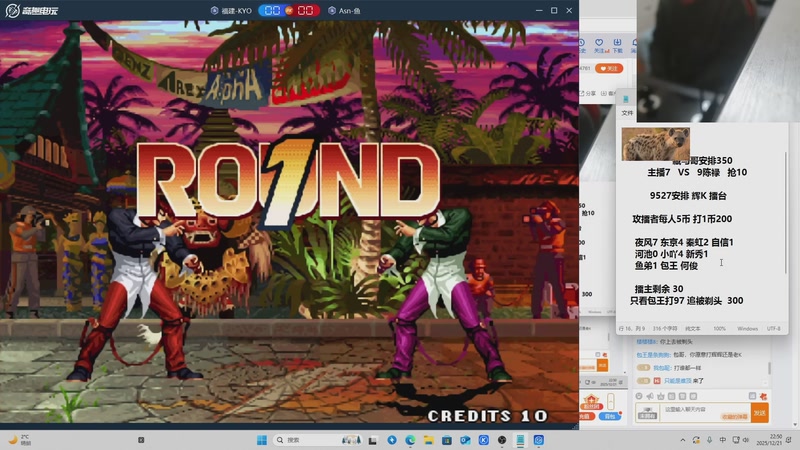Viewport: 800px width, 450px height.
Task: Click the microphone tray icon
Action: point(709,440)
